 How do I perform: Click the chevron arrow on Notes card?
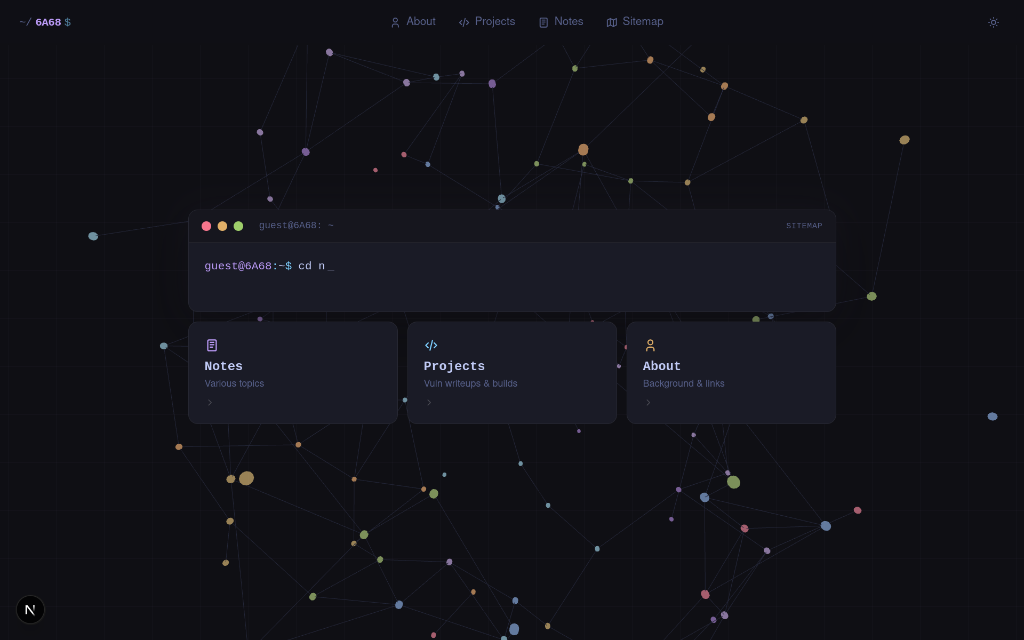pyautogui.click(x=210, y=402)
